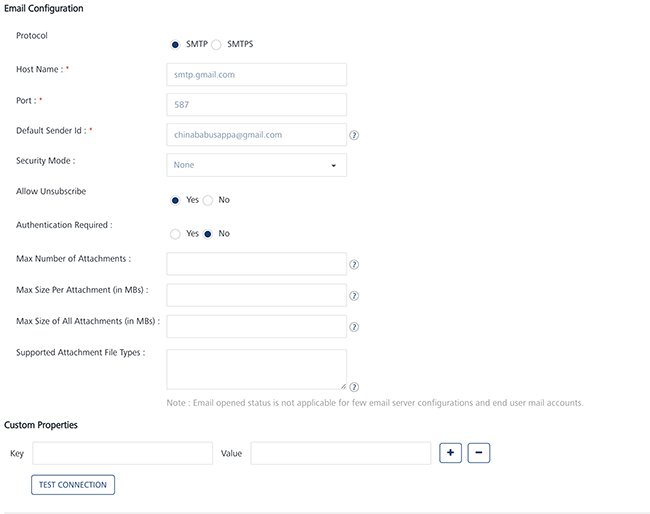The height and width of the screenshot is (514, 650).
Task: Click help icon for Max Size Per Attachment
Action: coord(354,296)
